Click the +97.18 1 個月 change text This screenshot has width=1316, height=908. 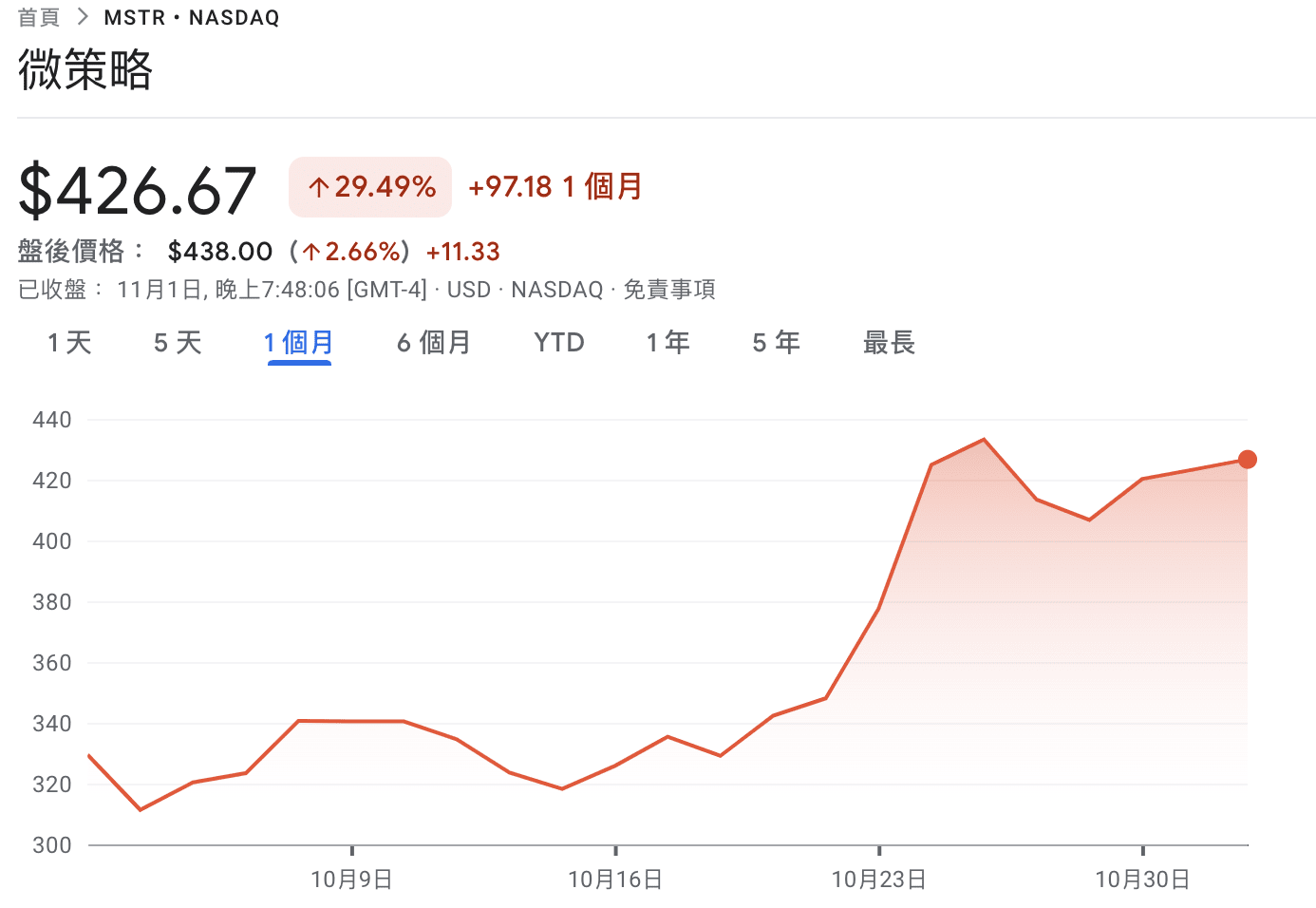click(x=555, y=186)
